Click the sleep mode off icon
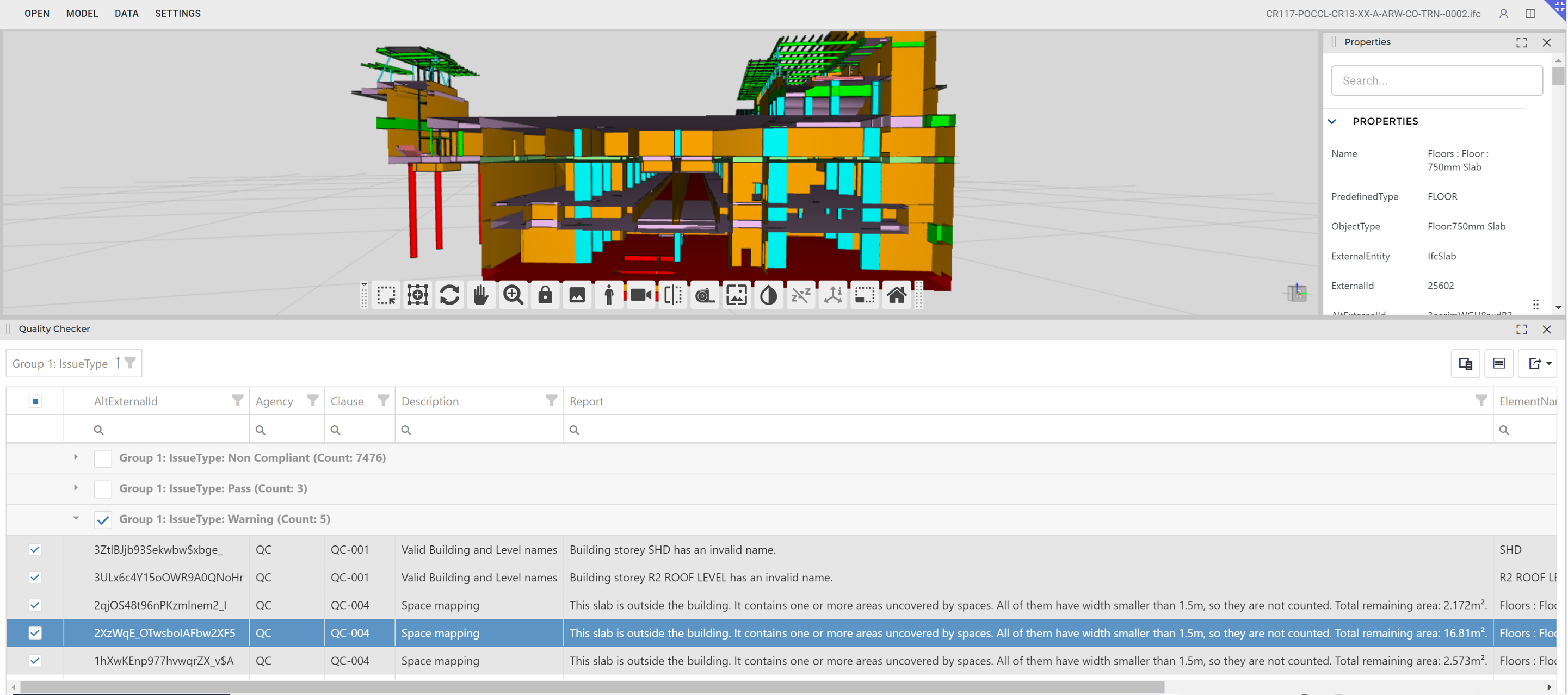 (x=800, y=295)
